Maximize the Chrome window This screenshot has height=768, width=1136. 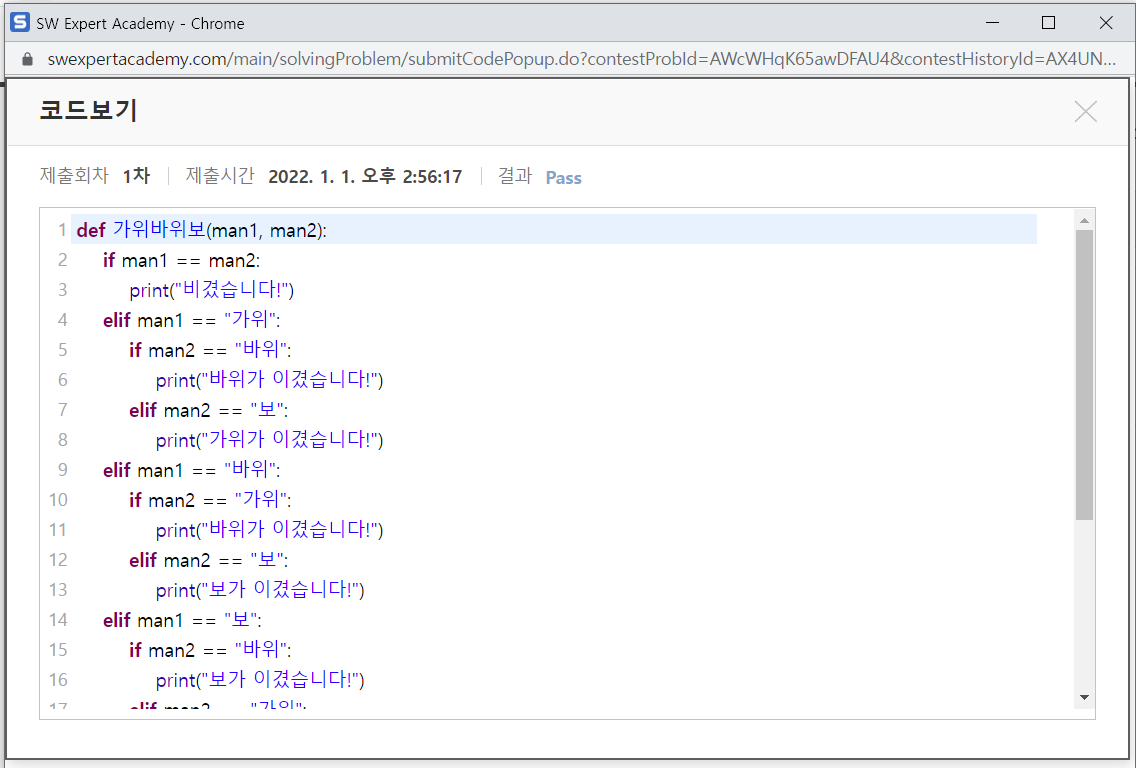pos(1048,22)
